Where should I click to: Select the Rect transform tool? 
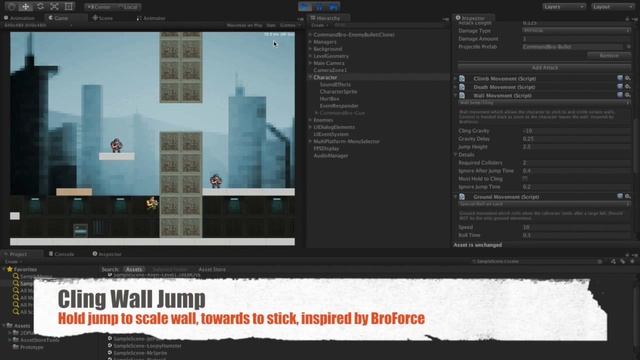[x=69, y=7]
